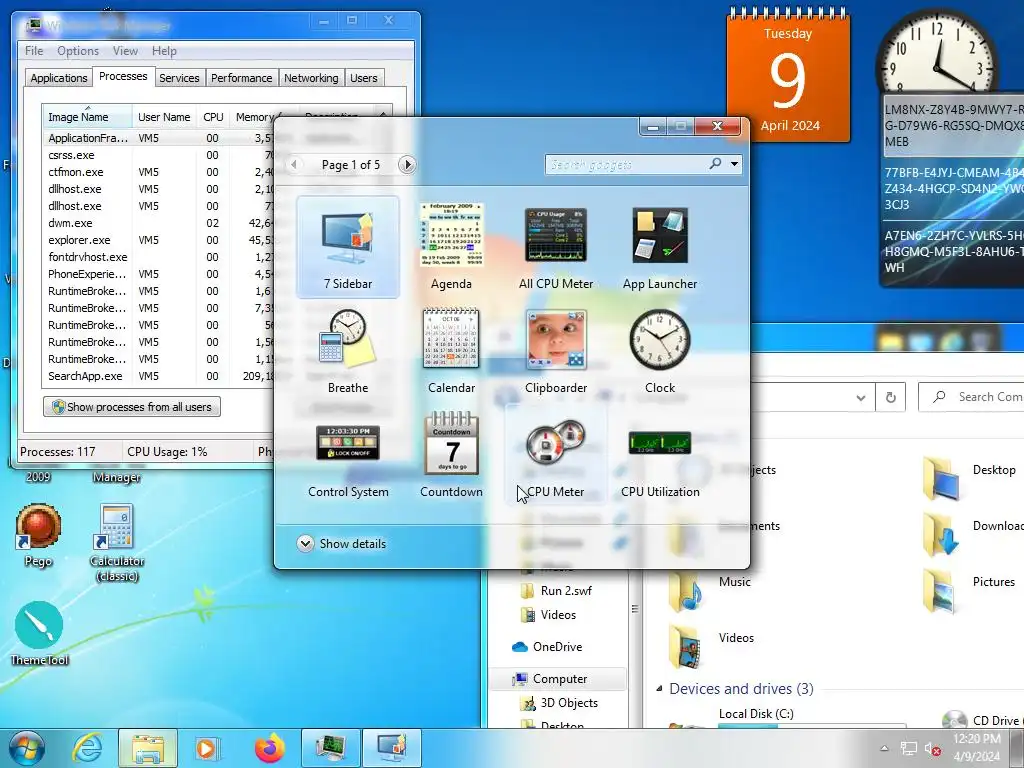This screenshot has height=768, width=1024.
Task: Select the SearchApp.exe process row
Action: click(160, 376)
